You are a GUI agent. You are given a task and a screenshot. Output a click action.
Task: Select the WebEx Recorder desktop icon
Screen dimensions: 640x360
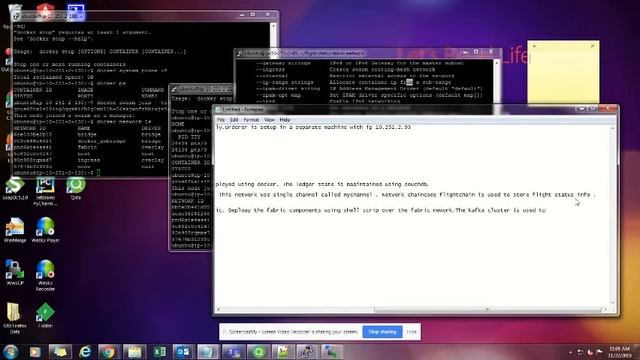(x=45, y=276)
